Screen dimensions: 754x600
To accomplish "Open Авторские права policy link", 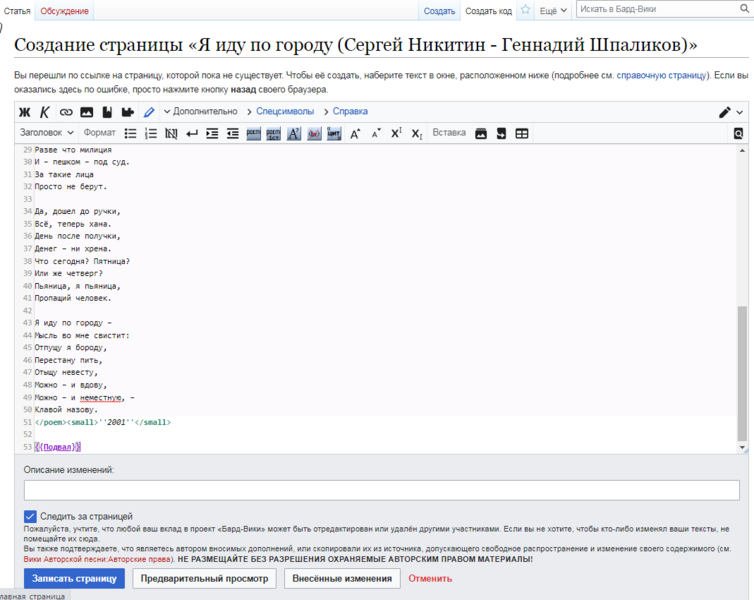I will [x=98, y=559].
